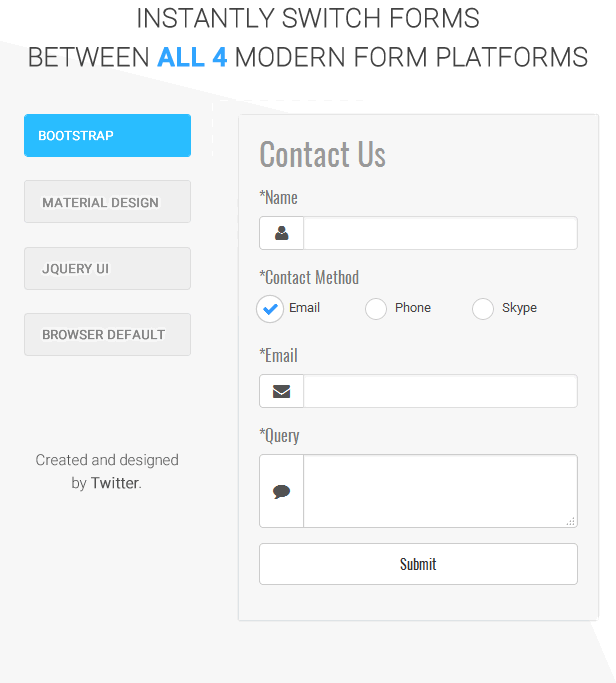Click inside the Query text area
Screen dimensions: 616x683
pos(440,491)
